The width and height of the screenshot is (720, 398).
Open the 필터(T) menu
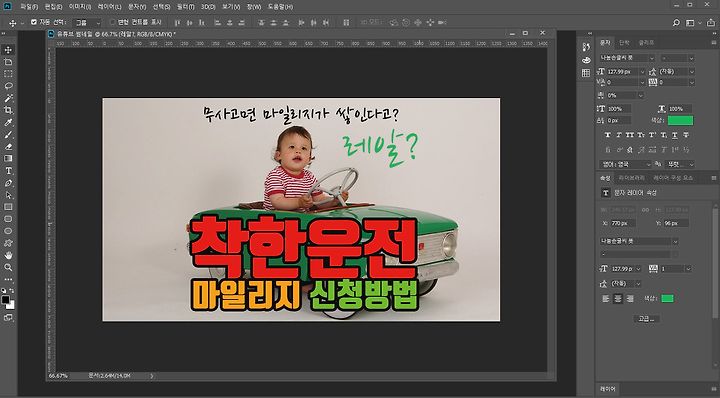[x=186, y=7]
